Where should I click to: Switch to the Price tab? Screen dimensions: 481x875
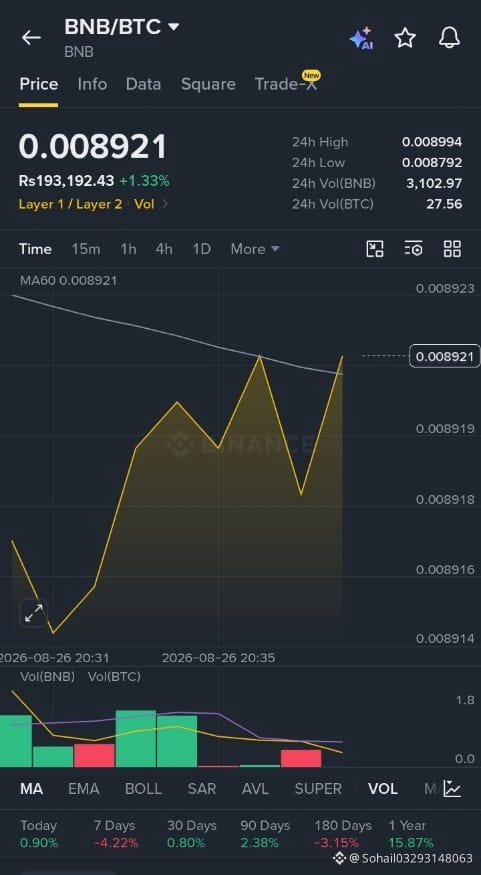click(x=39, y=84)
